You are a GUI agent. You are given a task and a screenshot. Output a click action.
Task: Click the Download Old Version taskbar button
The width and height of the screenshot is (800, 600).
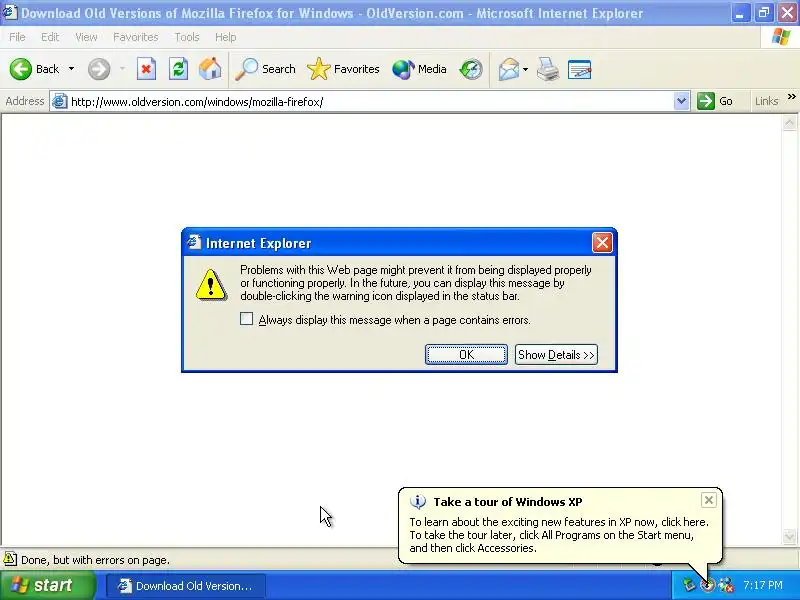(x=186, y=586)
